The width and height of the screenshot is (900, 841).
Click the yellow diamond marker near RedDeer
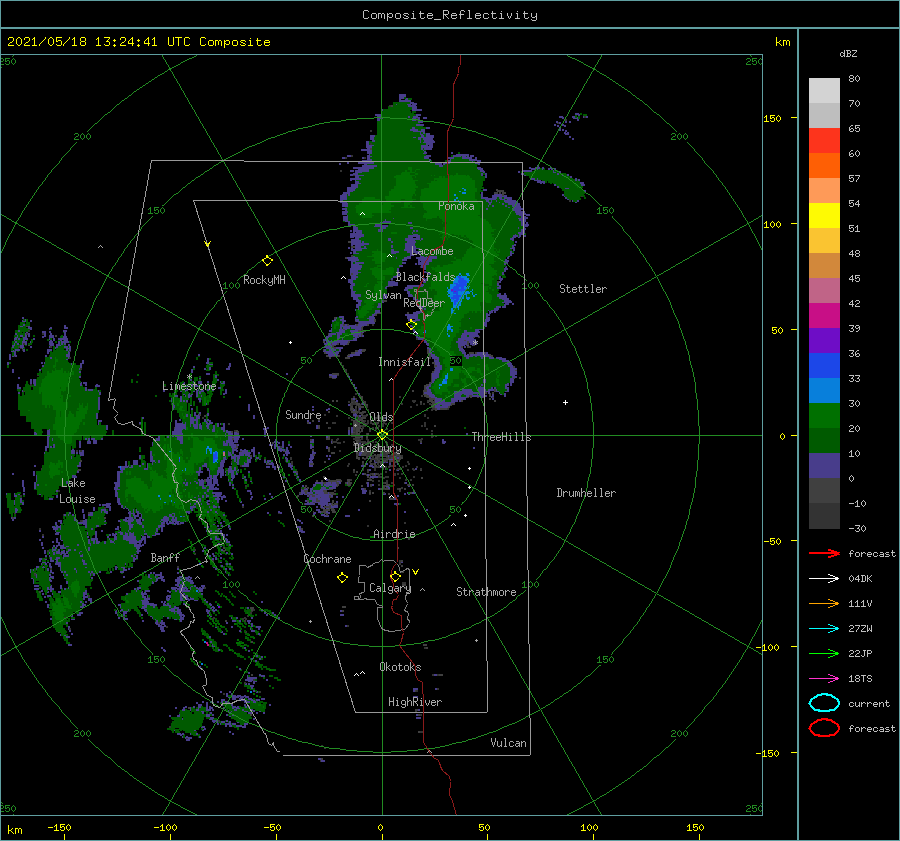point(411,325)
